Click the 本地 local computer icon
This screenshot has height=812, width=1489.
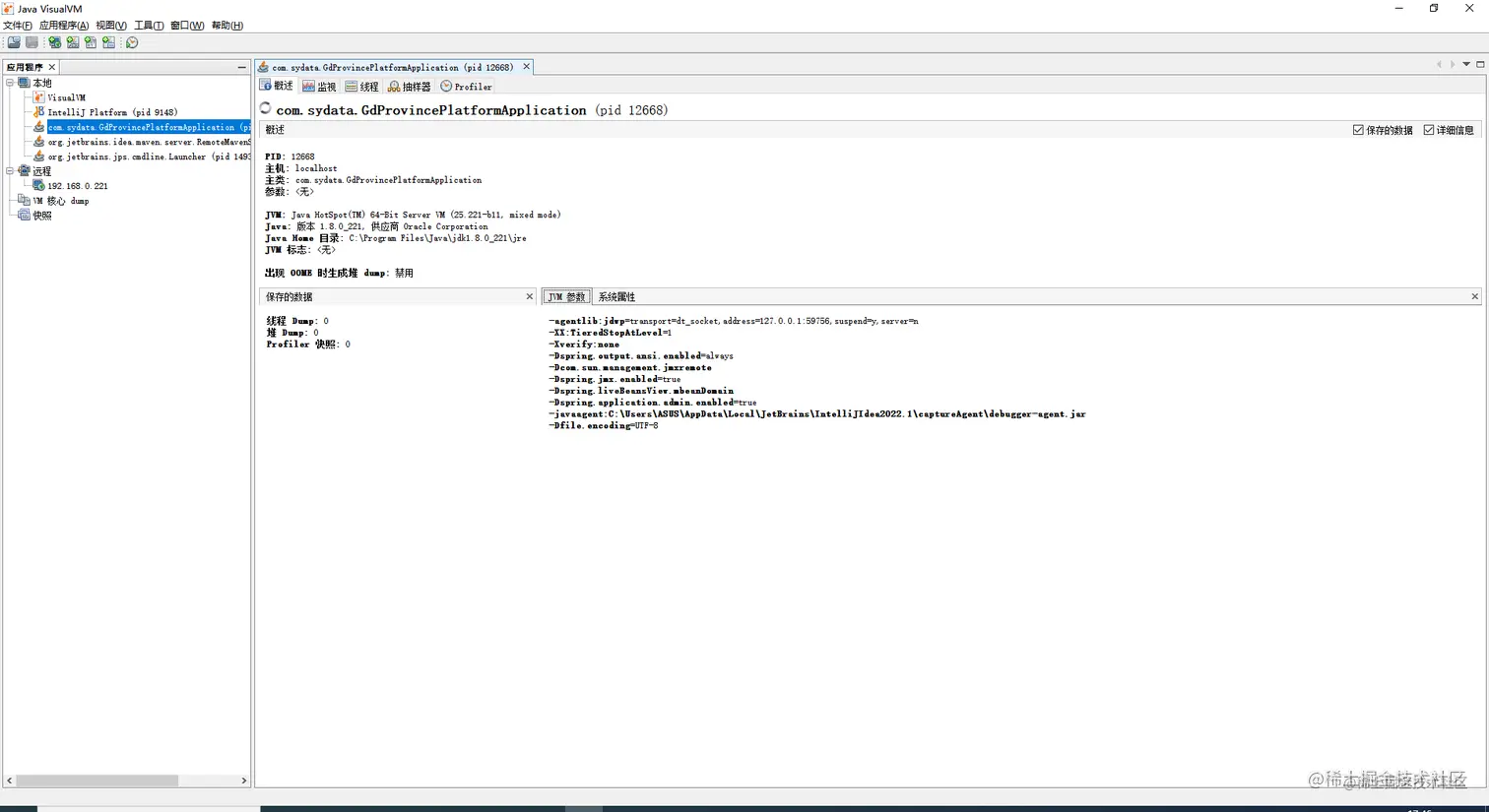coord(25,83)
